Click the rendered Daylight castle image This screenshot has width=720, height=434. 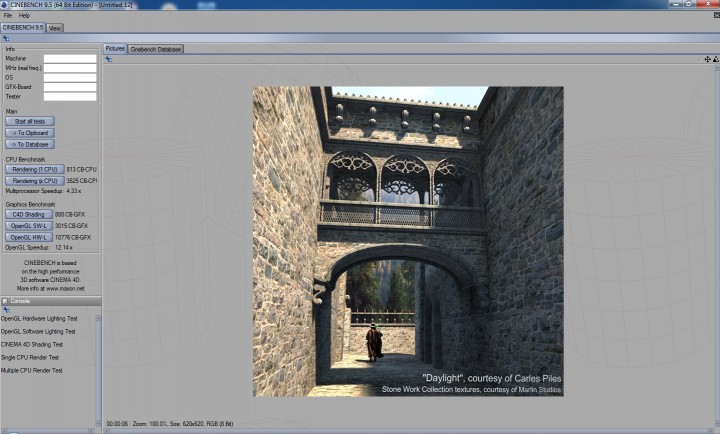point(408,242)
